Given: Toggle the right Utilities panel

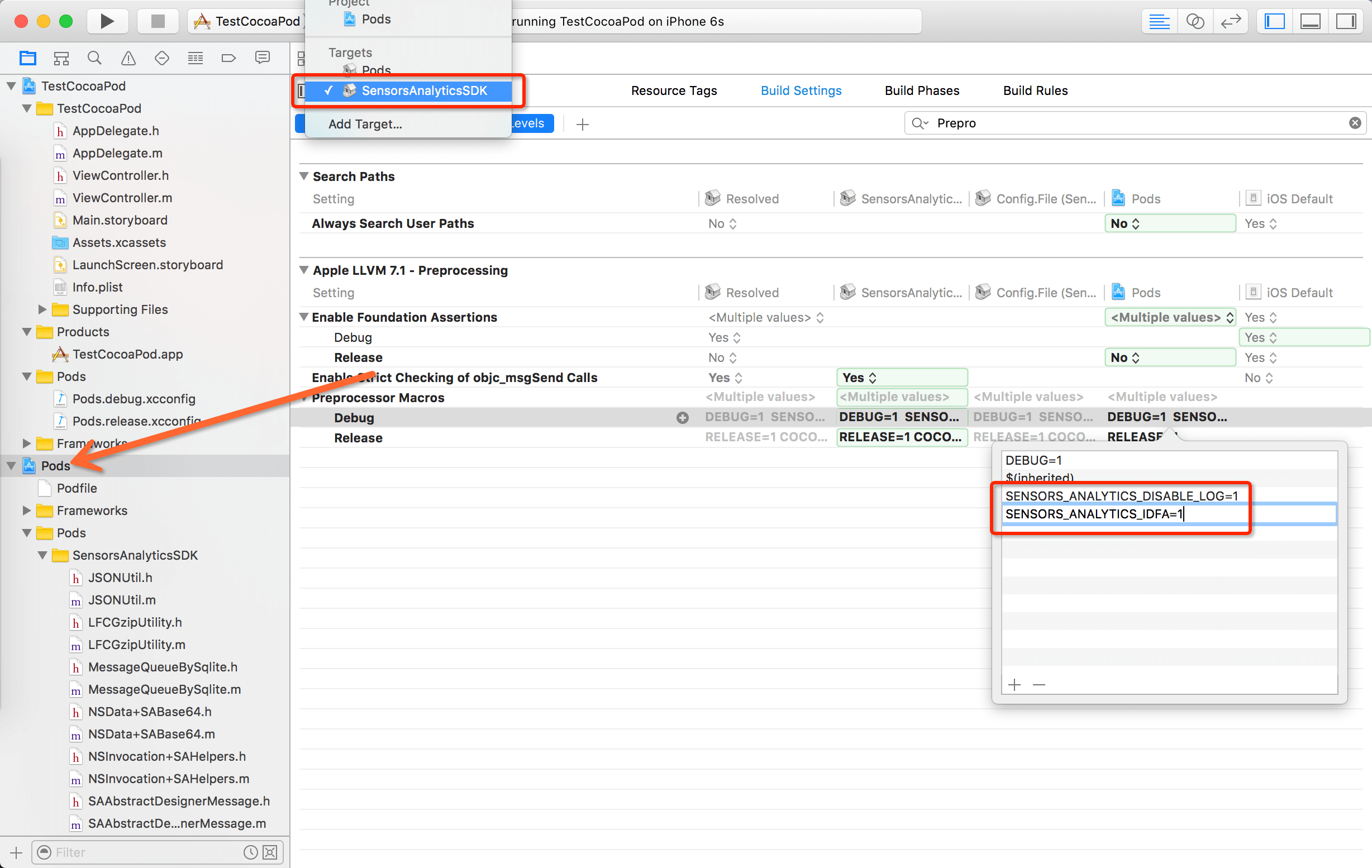Looking at the screenshot, I should pos(1346,22).
